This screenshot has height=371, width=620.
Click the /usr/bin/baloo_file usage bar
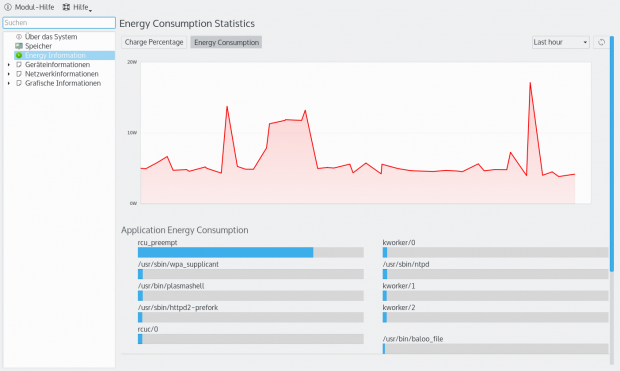point(495,349)
